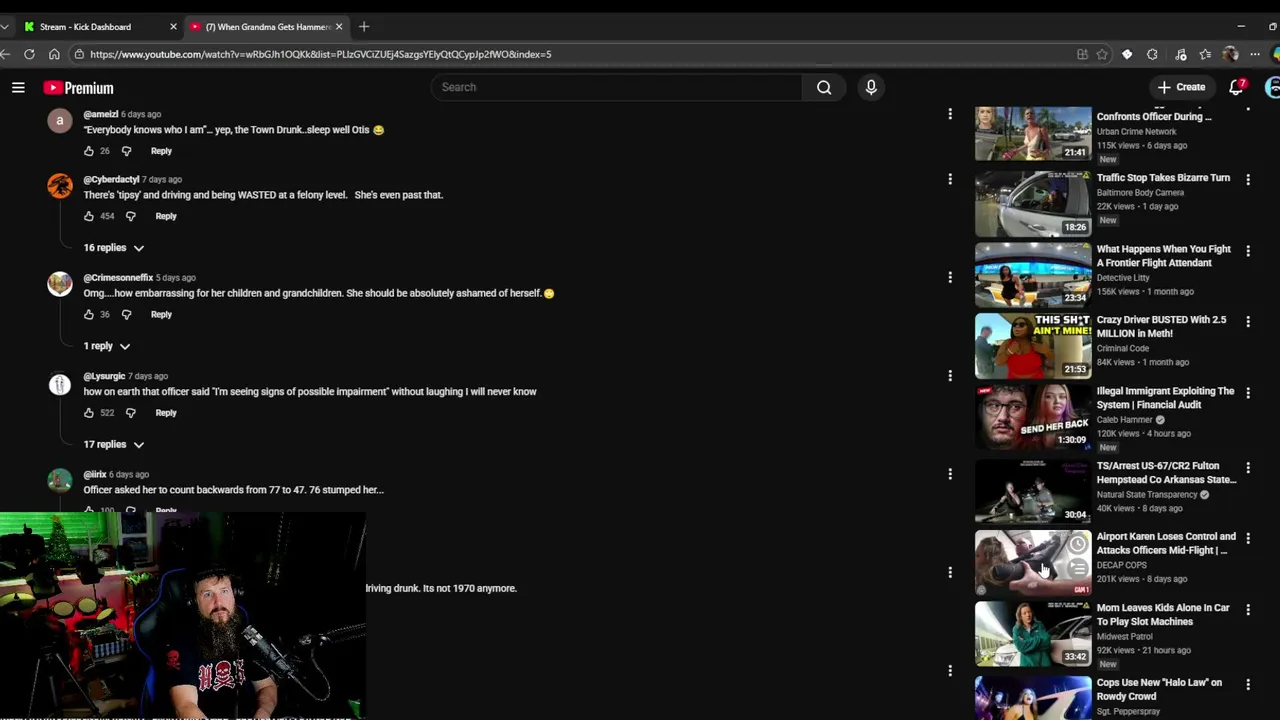
Task: Open @Crimesonneflix profile avatar
Action: 60,284
